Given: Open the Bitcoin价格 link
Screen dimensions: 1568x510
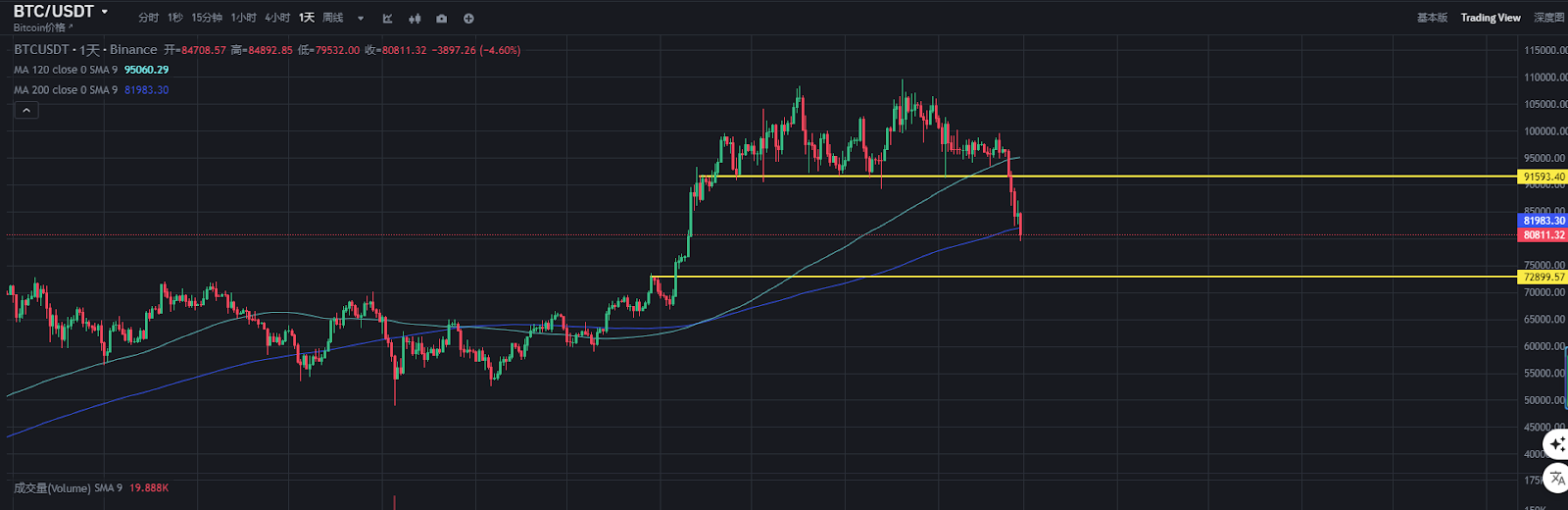Looking at the screenshot, I should click(x=42, y=27).
